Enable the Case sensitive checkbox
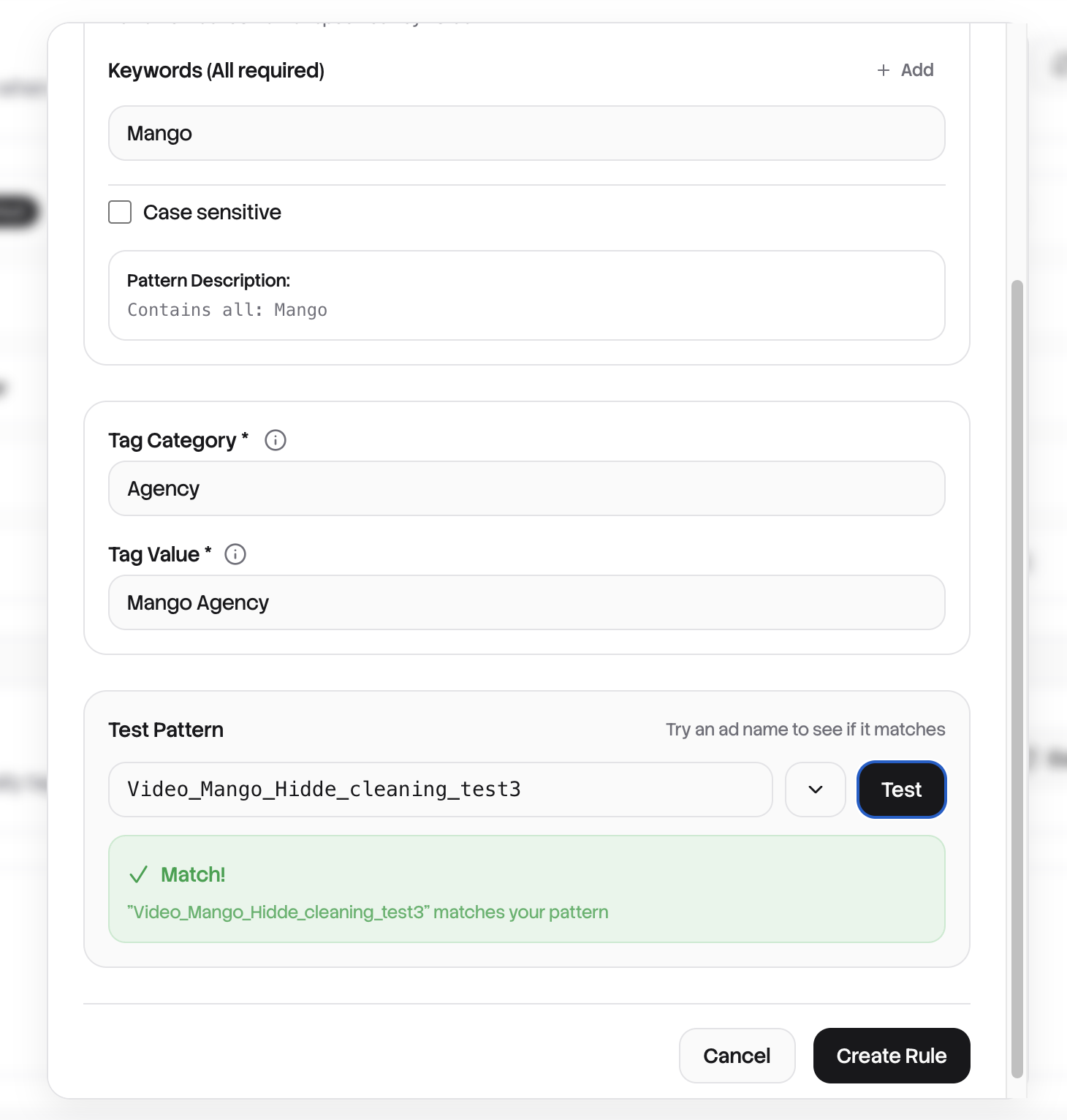This screenshot has height=1120, width=1067. [x=120, y=212]
